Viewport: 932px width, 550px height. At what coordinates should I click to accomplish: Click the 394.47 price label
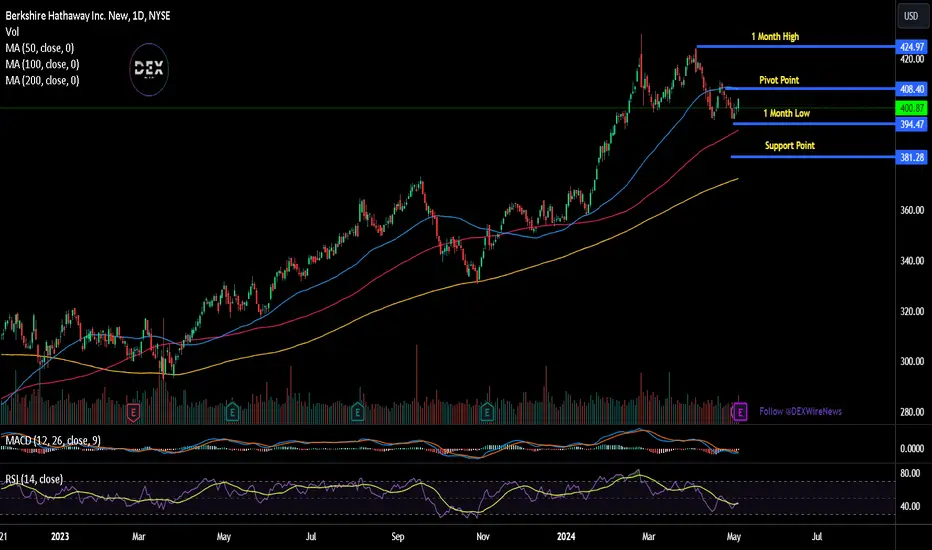[x=911, y=124]
